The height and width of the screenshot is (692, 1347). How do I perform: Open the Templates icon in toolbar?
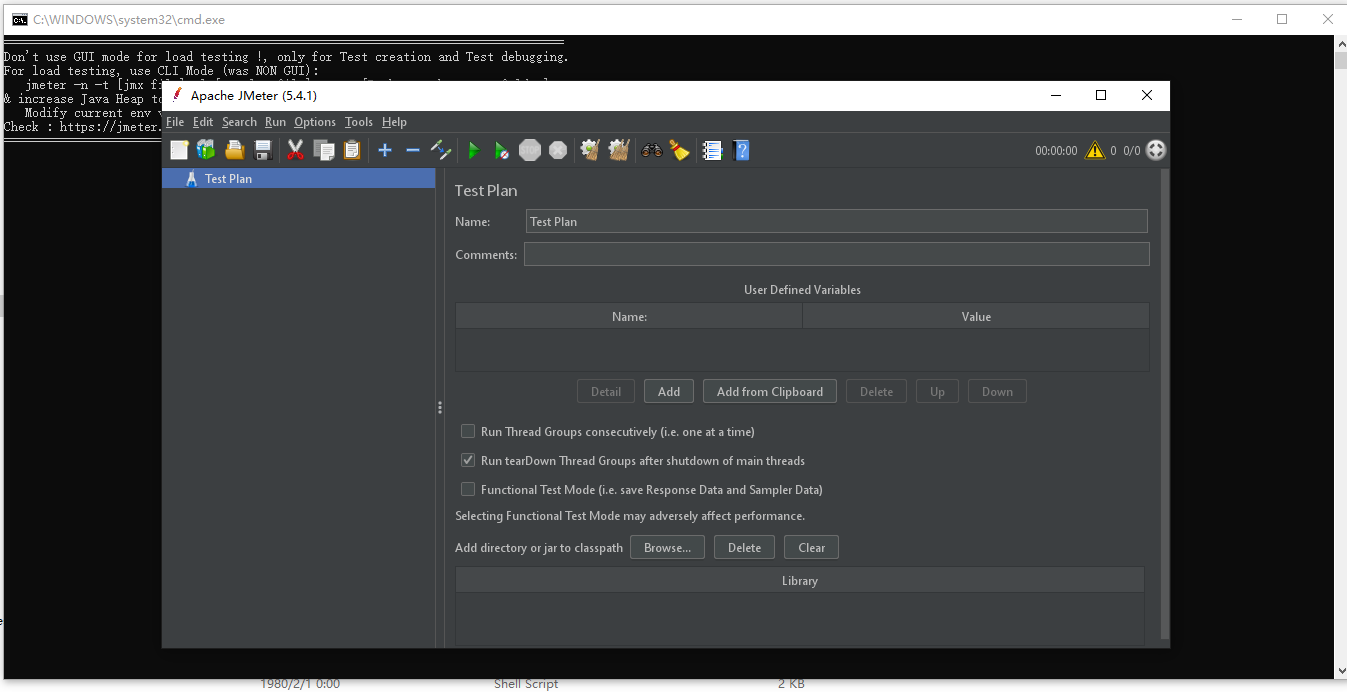click(206, 150)
